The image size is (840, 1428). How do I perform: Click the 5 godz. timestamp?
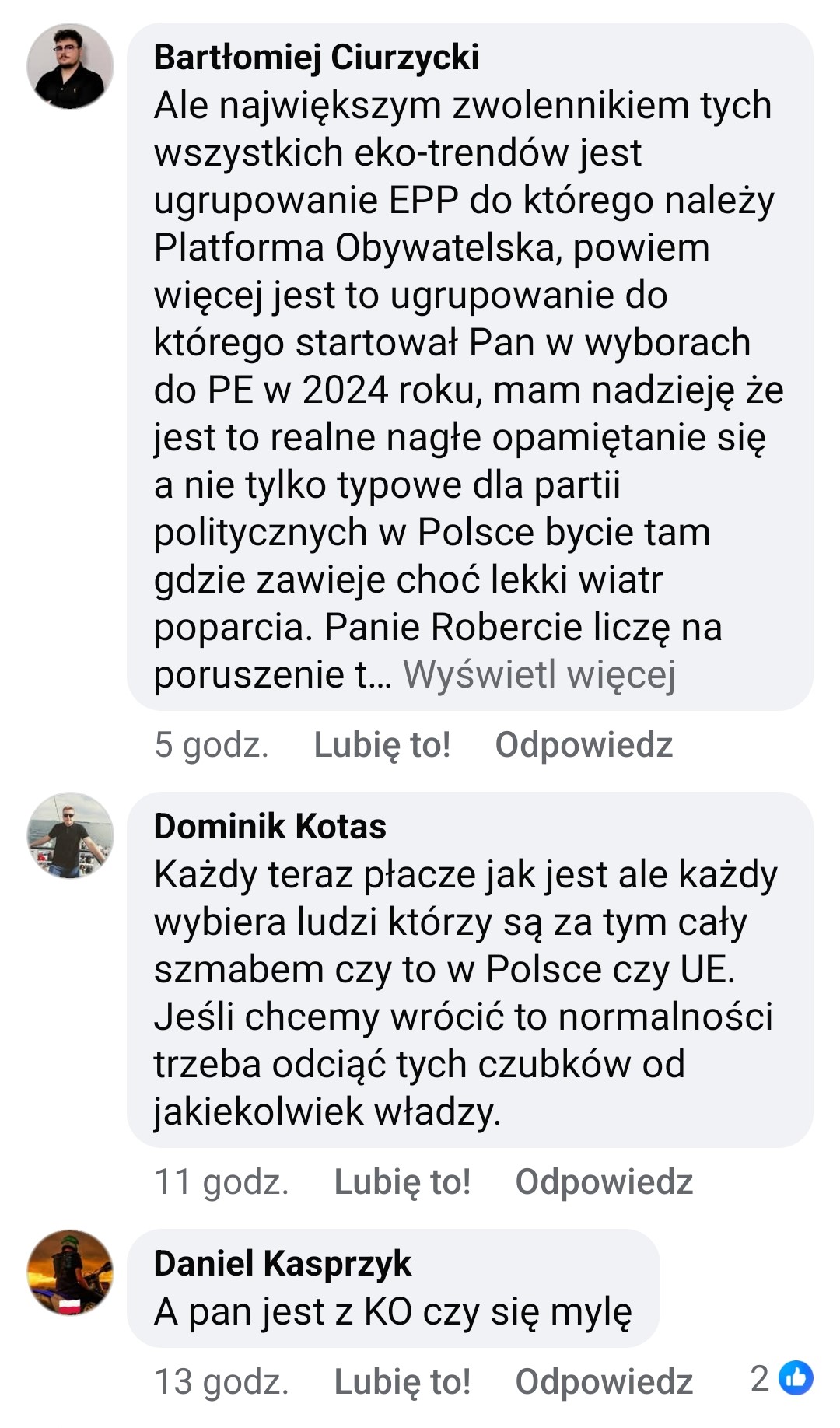212,744
